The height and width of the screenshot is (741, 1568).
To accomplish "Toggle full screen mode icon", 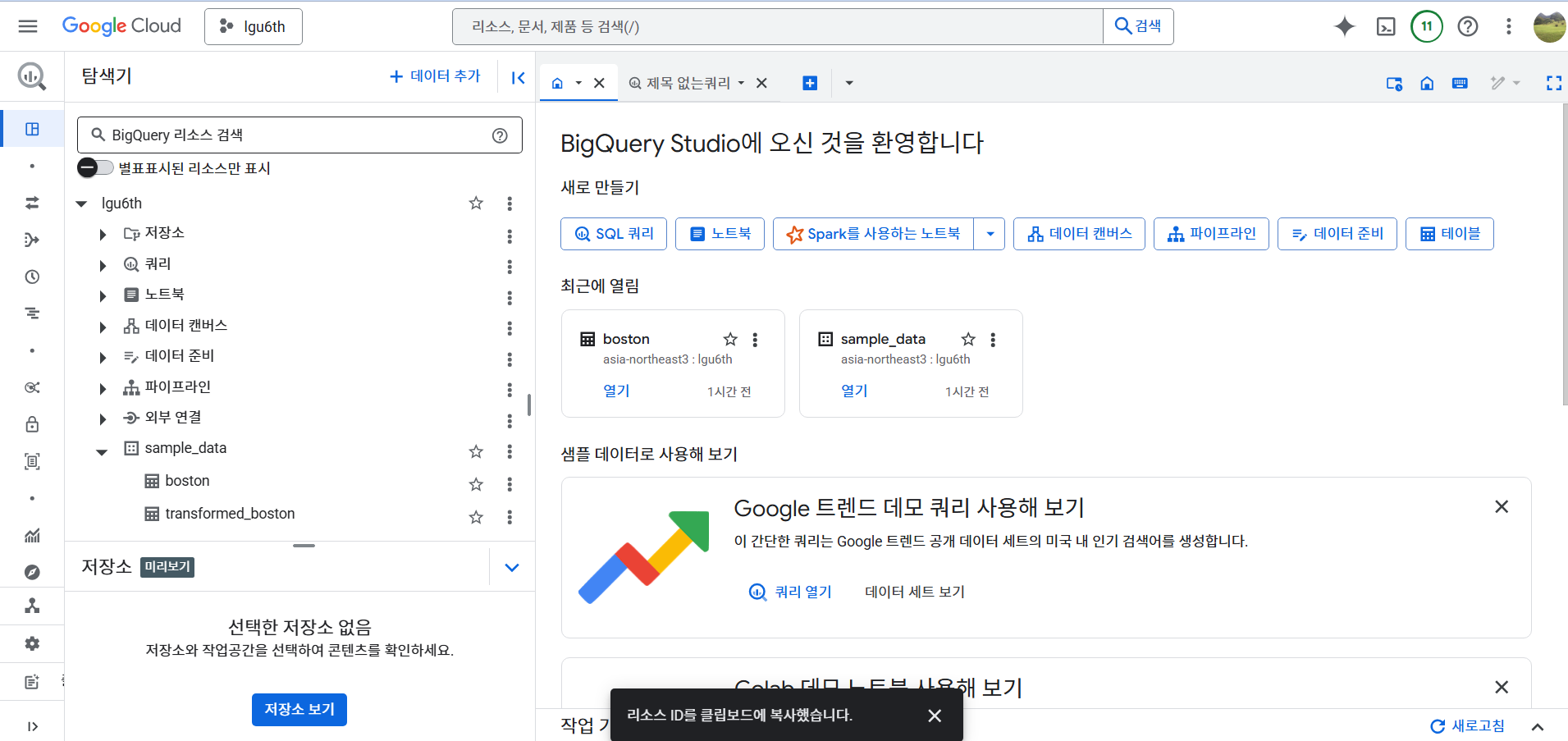I will [1553, 83].
